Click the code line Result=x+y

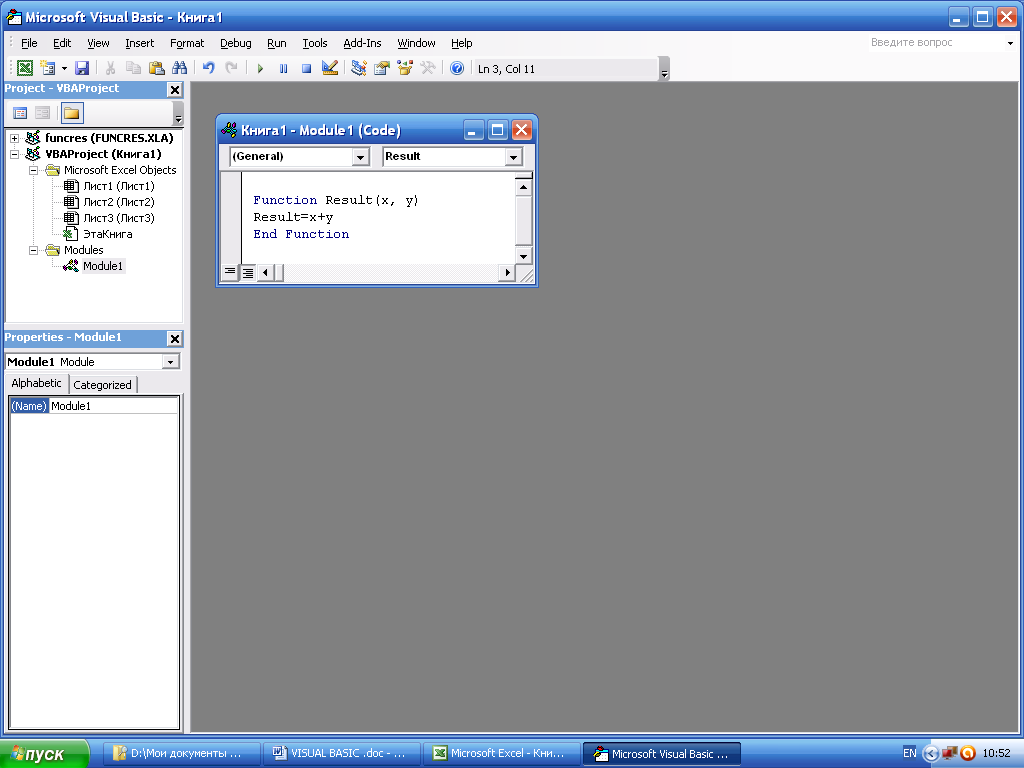point(293,217)
